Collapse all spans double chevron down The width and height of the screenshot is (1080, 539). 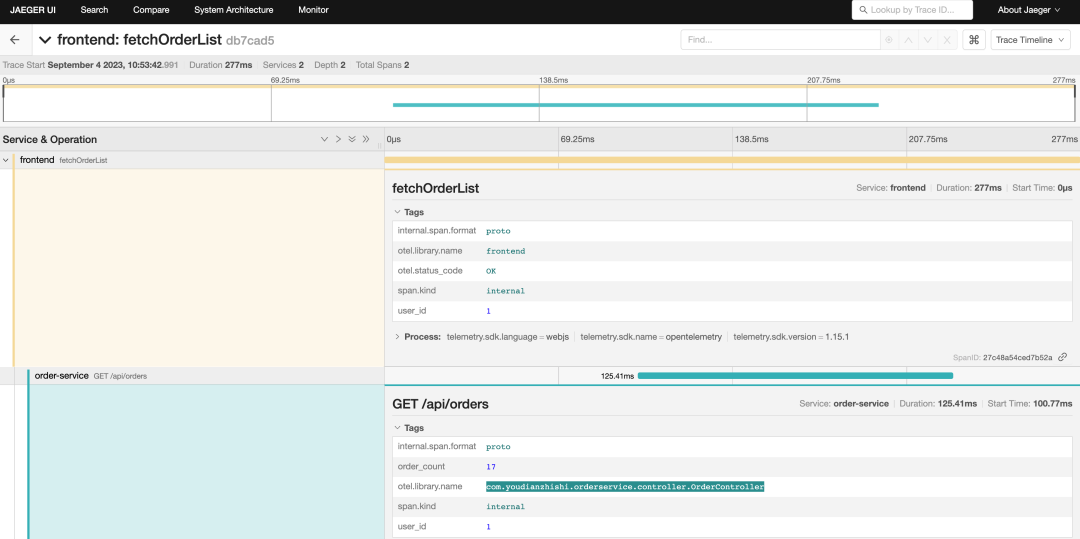352,139
